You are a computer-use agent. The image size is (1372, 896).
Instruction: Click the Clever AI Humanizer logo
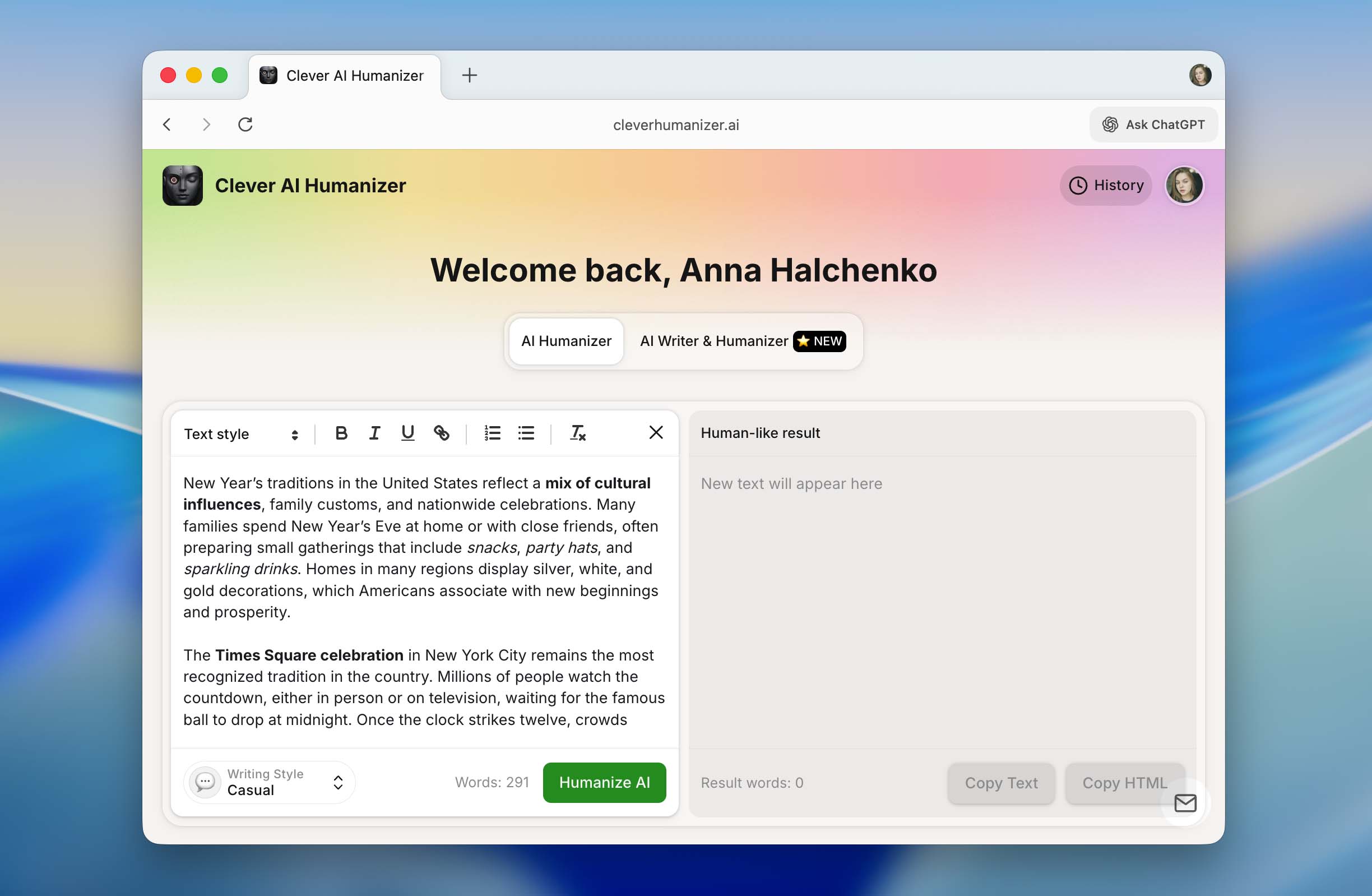point(183,186)
